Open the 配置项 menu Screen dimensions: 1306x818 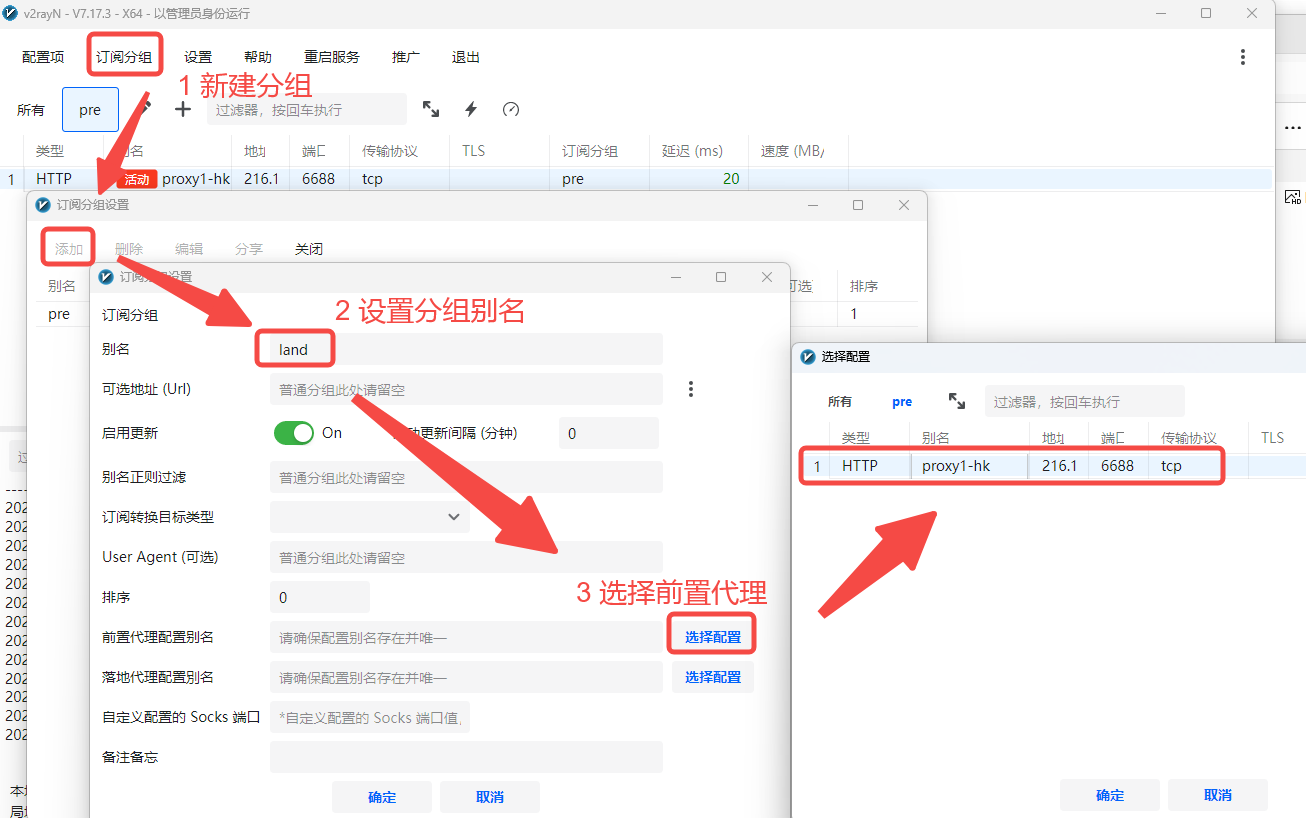[x=43, y=57]
